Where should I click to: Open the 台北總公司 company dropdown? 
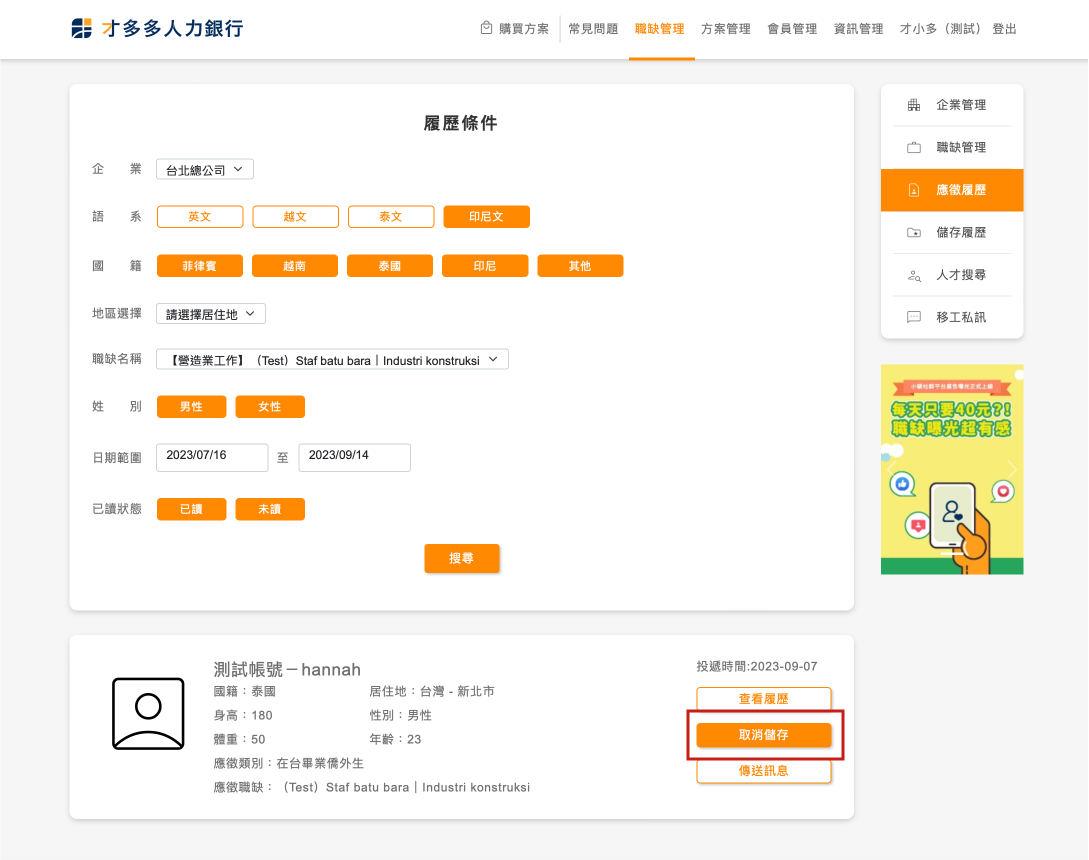coord(205,170)
